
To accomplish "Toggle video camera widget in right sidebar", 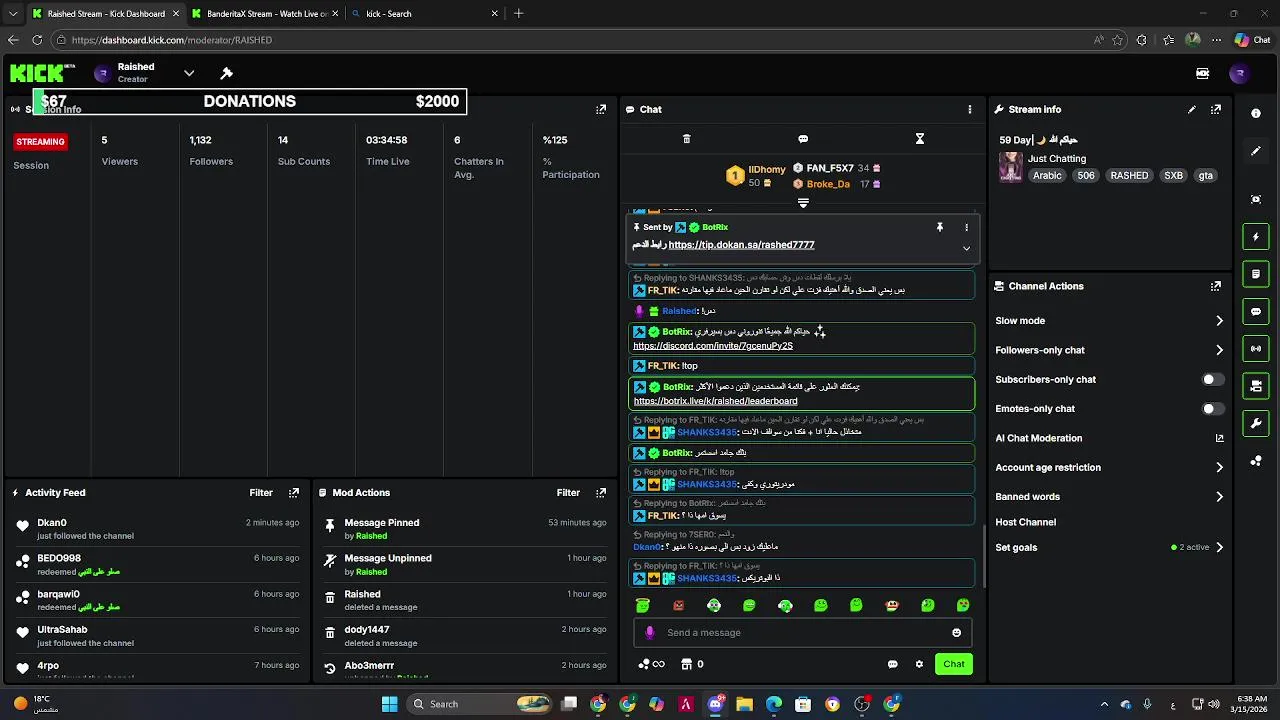I will (1256, 385).
